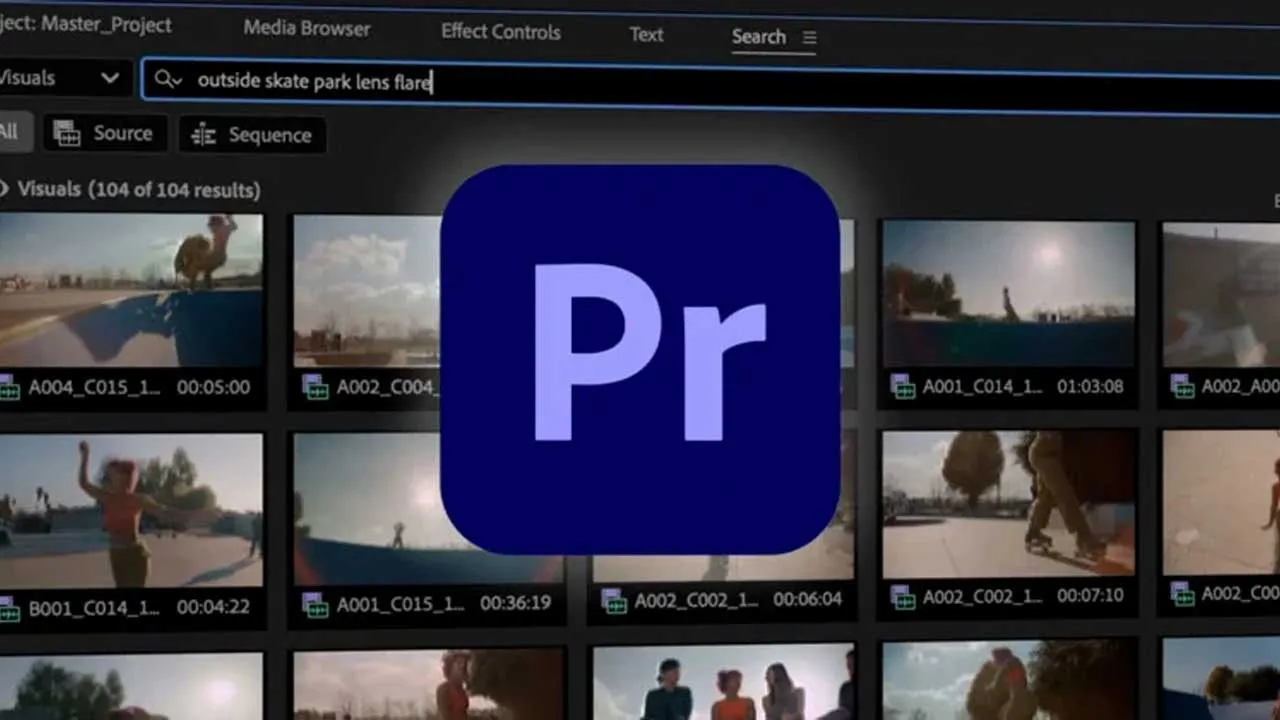Click clip icon beside B001_C014 label
1280x720 pixels.
[9, 608]
